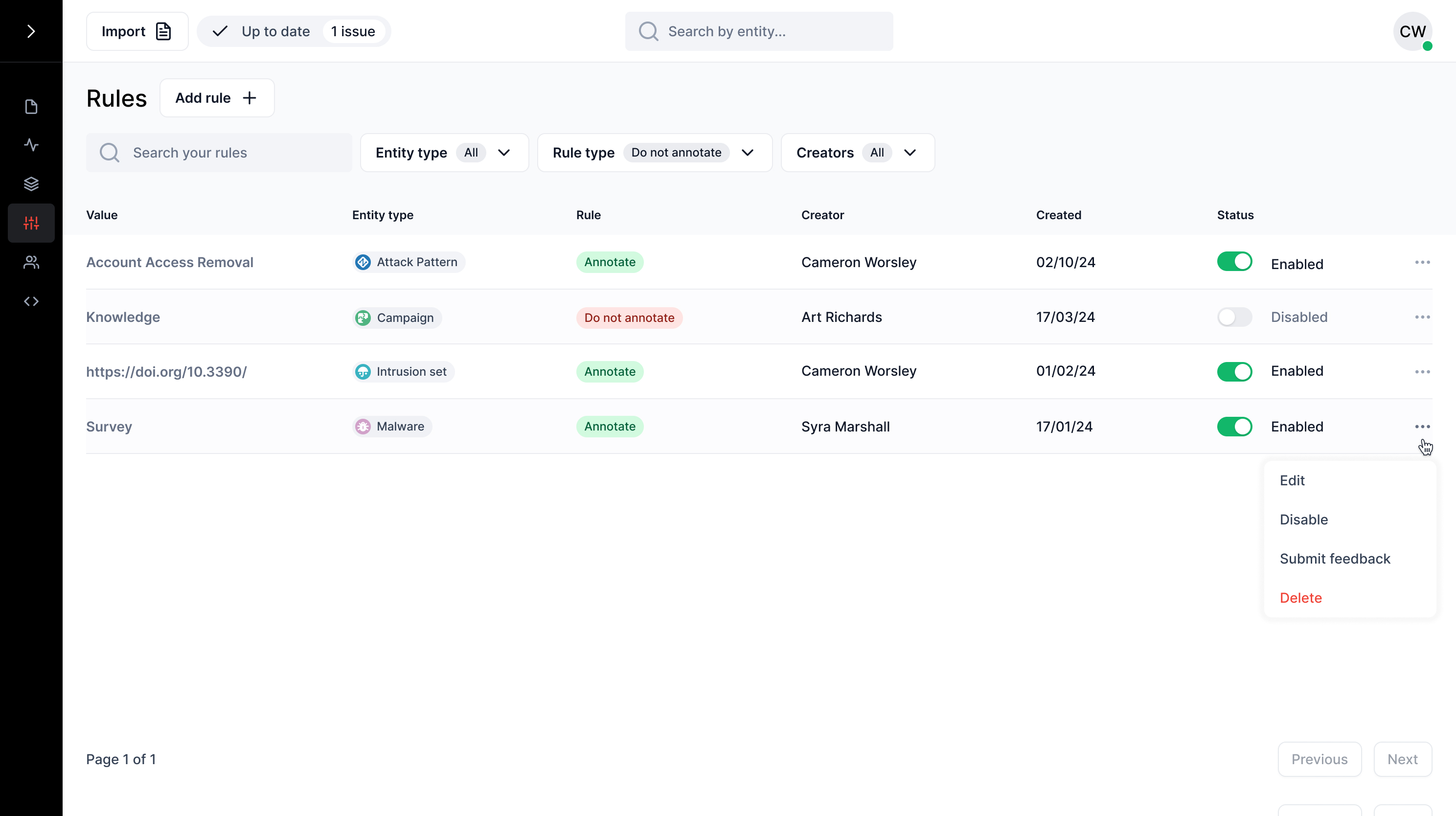Click the active rules filter sidebar icon
The height and width of the screenshot is (816, 1456).
[x=31, y=223]
